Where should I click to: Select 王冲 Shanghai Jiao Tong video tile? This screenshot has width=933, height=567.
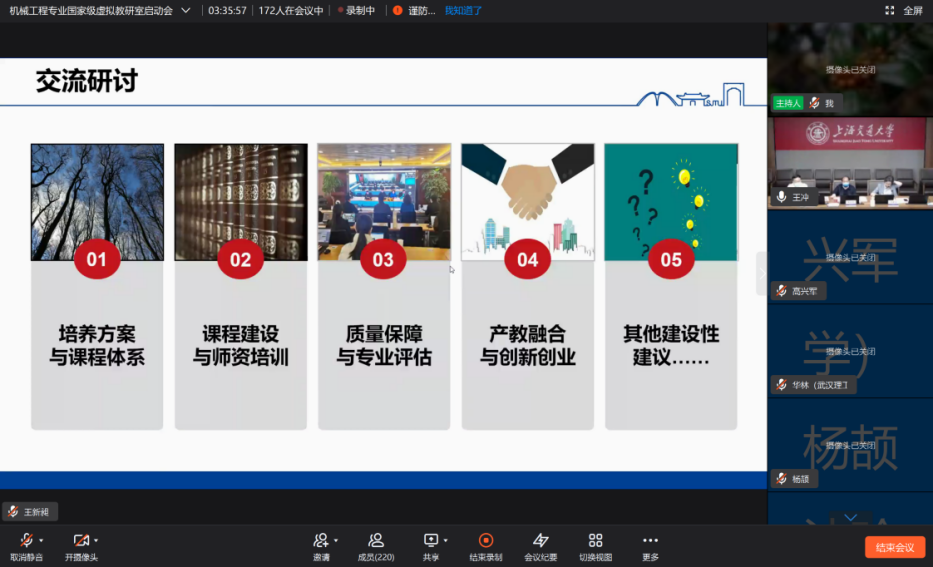coord(849,163)
